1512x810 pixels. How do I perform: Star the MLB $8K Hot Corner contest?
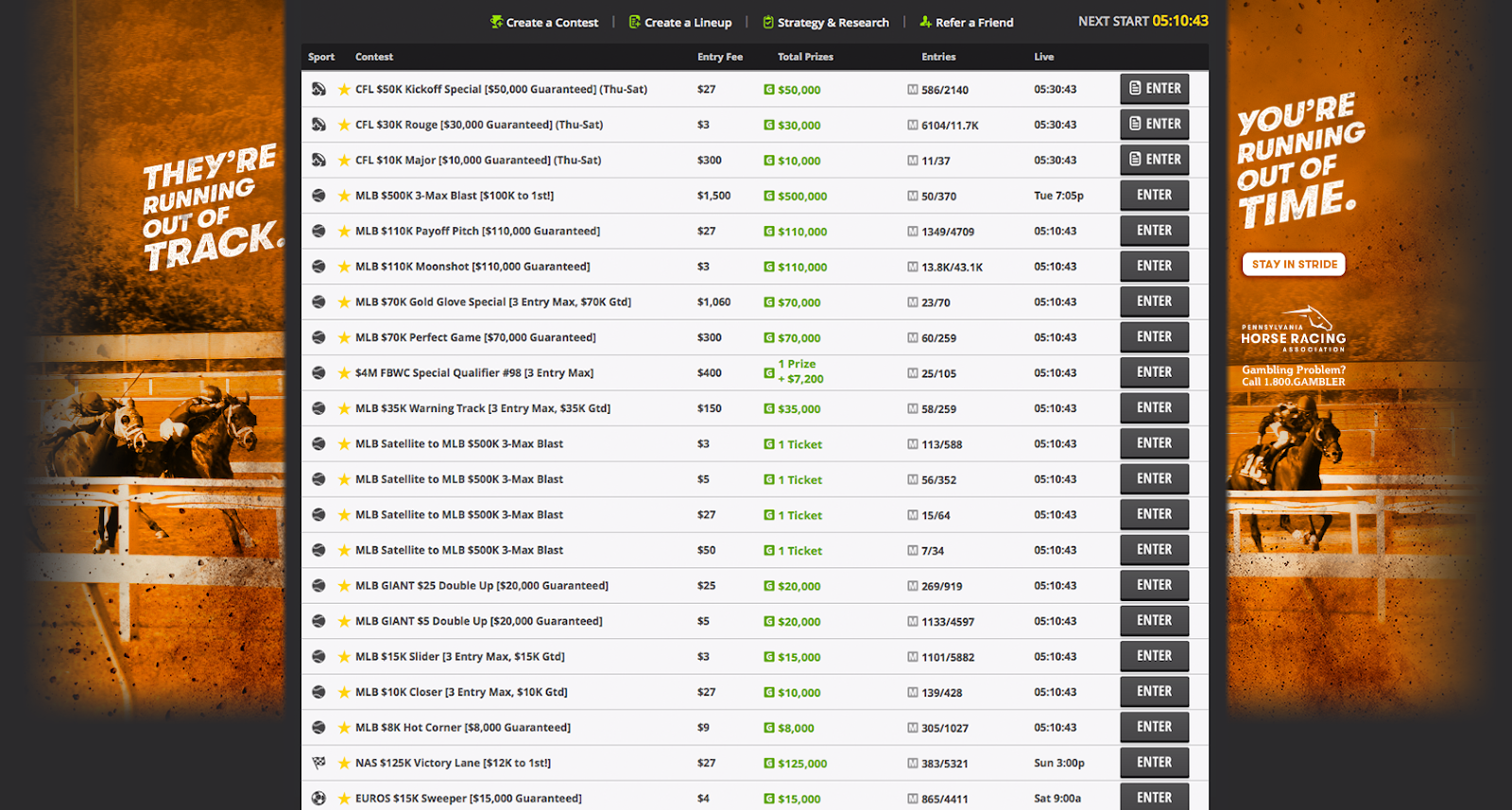tap(344, 727)
